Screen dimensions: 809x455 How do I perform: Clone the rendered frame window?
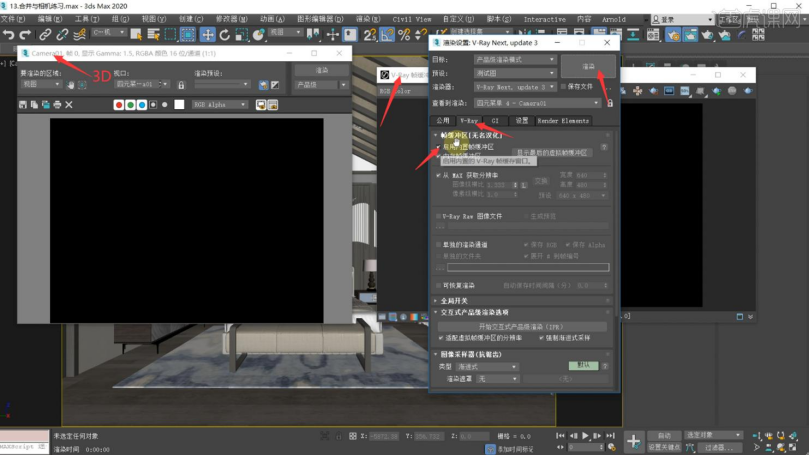tap(46, 105)
